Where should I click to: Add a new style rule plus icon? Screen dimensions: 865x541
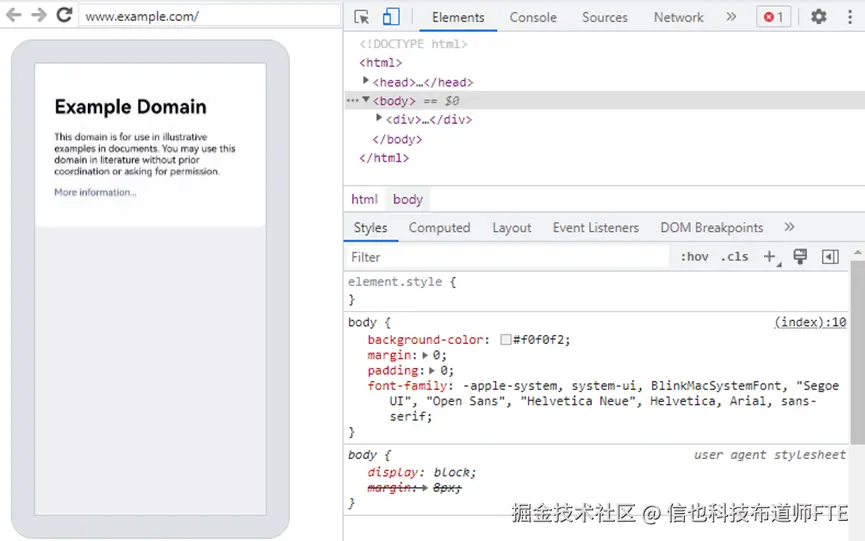click(x=770, y=256)
